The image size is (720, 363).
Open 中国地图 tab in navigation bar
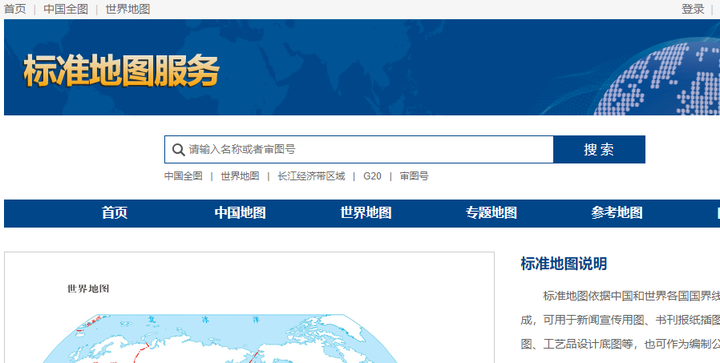coord(240,213)
